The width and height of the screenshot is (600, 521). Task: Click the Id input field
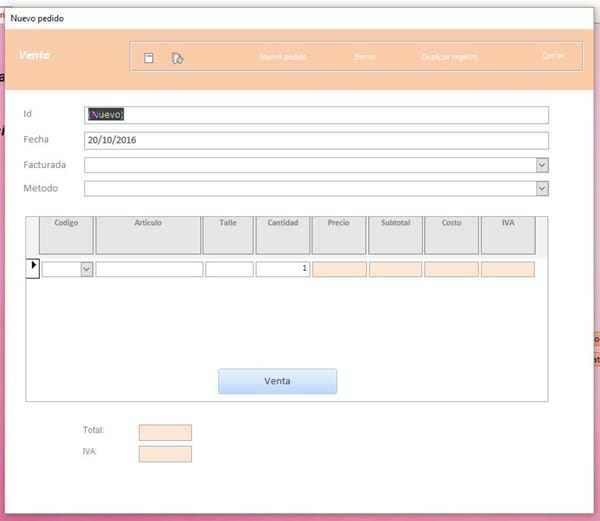pos(316,115)
